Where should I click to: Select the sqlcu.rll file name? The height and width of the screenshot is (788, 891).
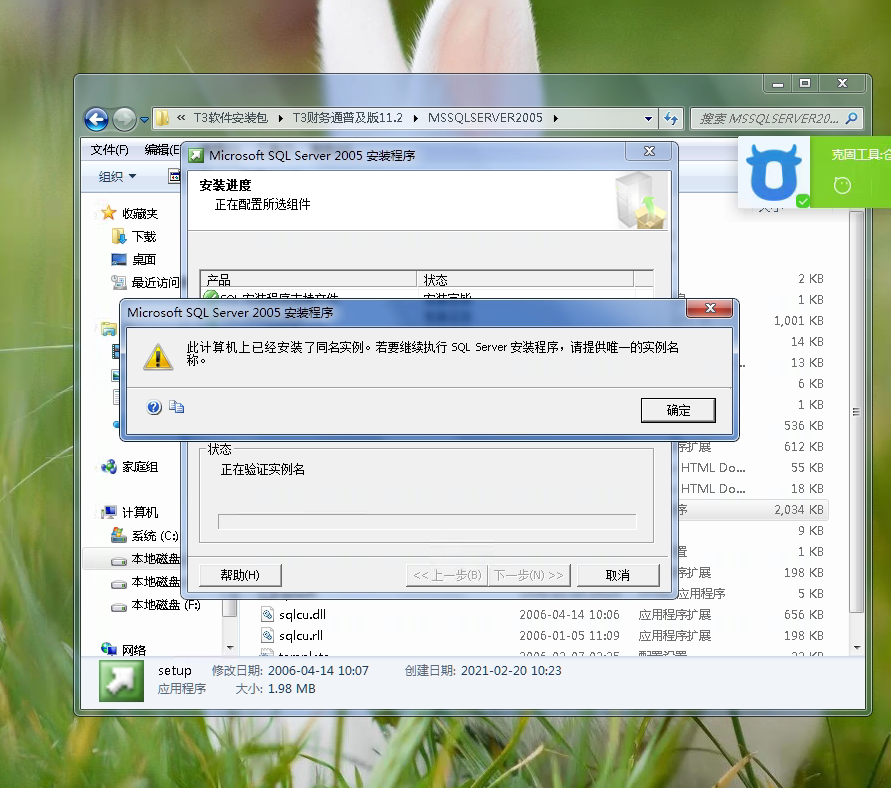click(301, 635)
